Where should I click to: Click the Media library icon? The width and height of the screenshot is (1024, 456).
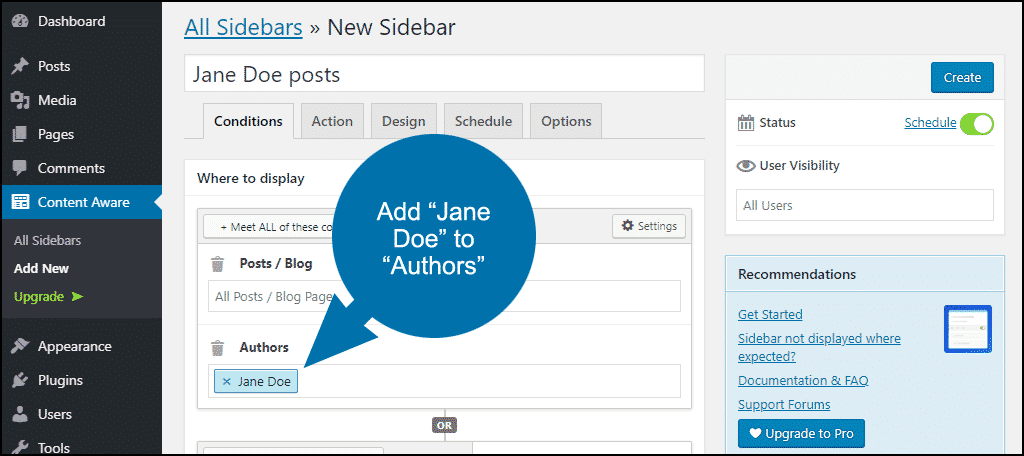point(20,100)
